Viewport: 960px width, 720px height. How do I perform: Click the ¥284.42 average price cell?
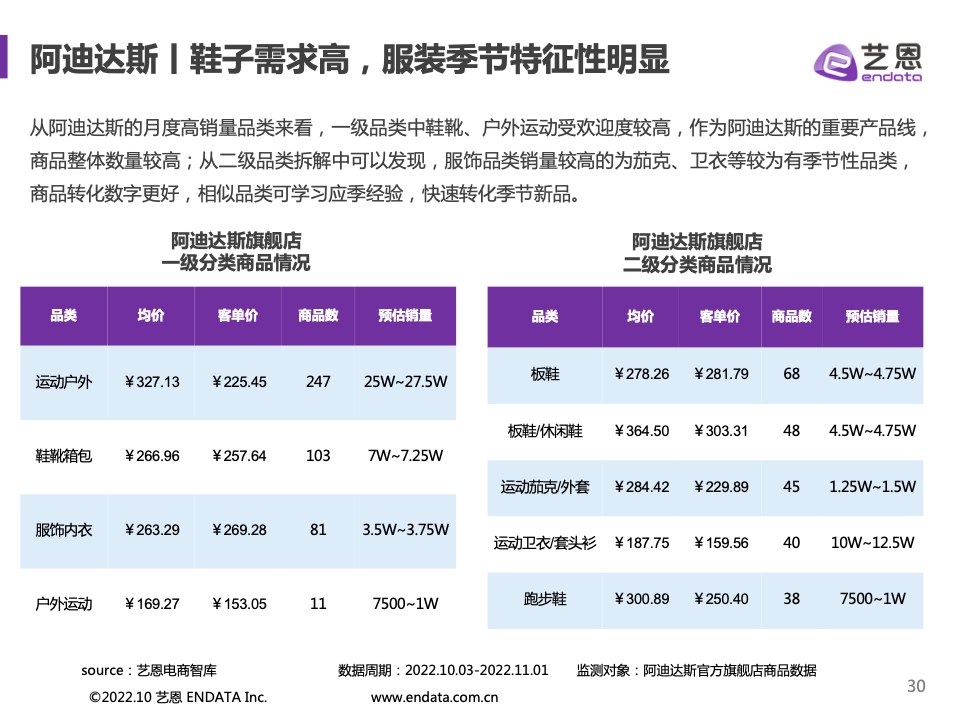click(642, 487)
